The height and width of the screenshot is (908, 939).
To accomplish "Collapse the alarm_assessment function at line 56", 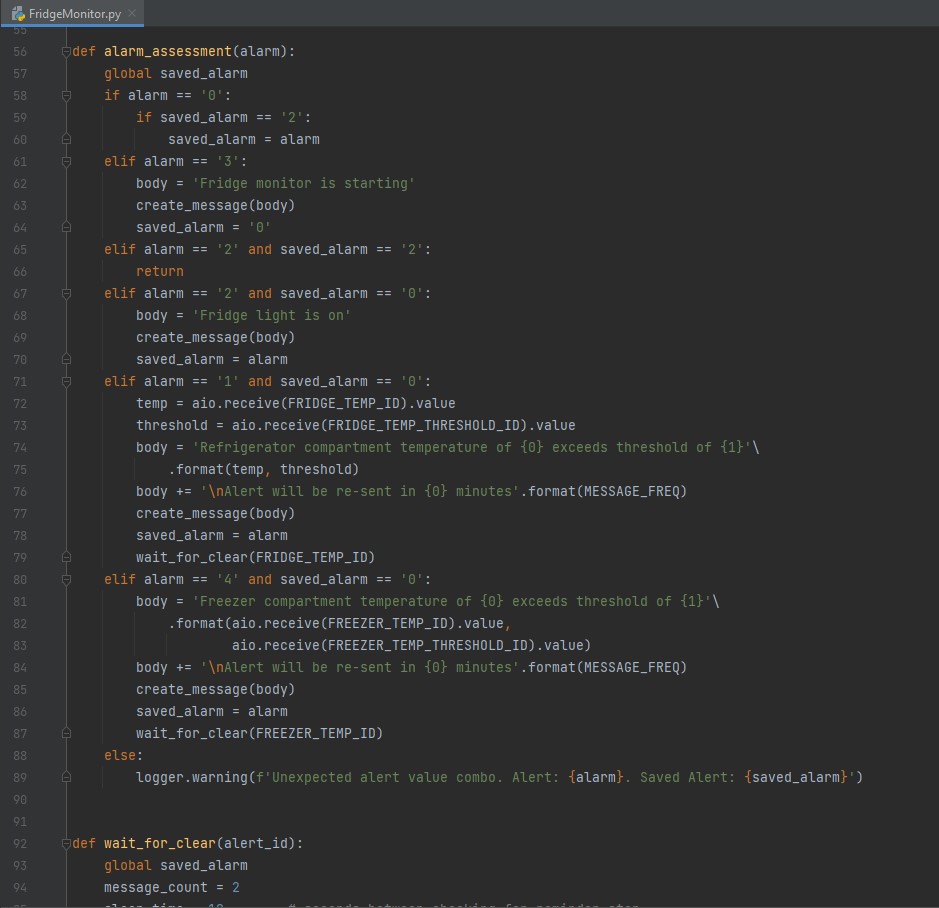I will 66,52.
